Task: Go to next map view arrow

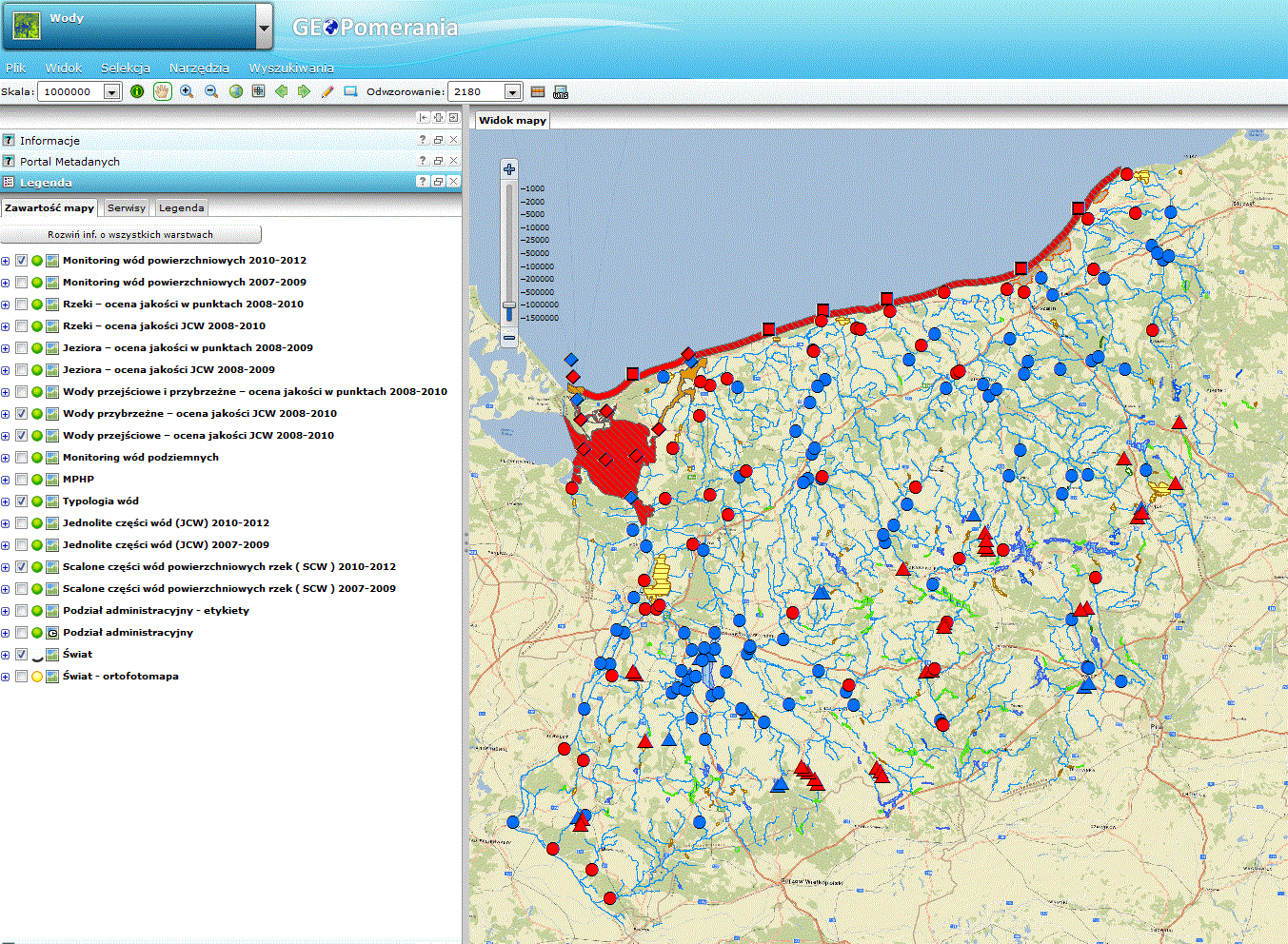Action: (x=304, y=91)
